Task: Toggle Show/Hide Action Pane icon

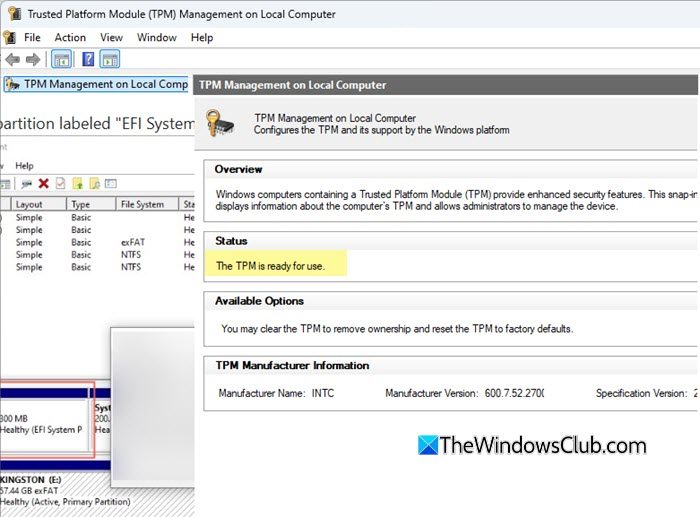Action: tap(110, 59)
